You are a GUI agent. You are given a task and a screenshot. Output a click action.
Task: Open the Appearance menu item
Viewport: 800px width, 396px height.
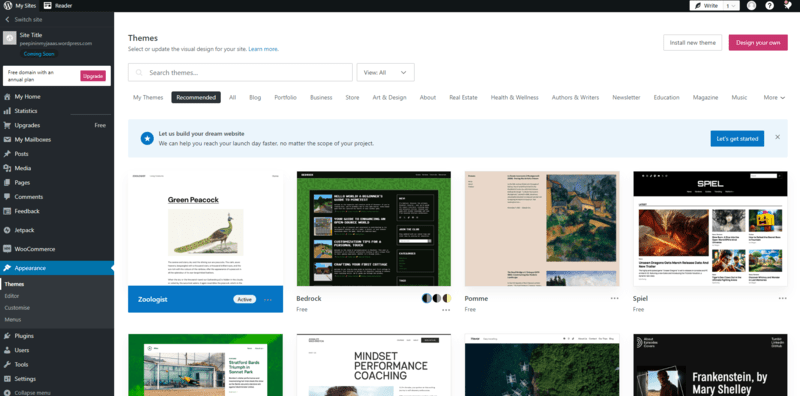click(57, 268)
